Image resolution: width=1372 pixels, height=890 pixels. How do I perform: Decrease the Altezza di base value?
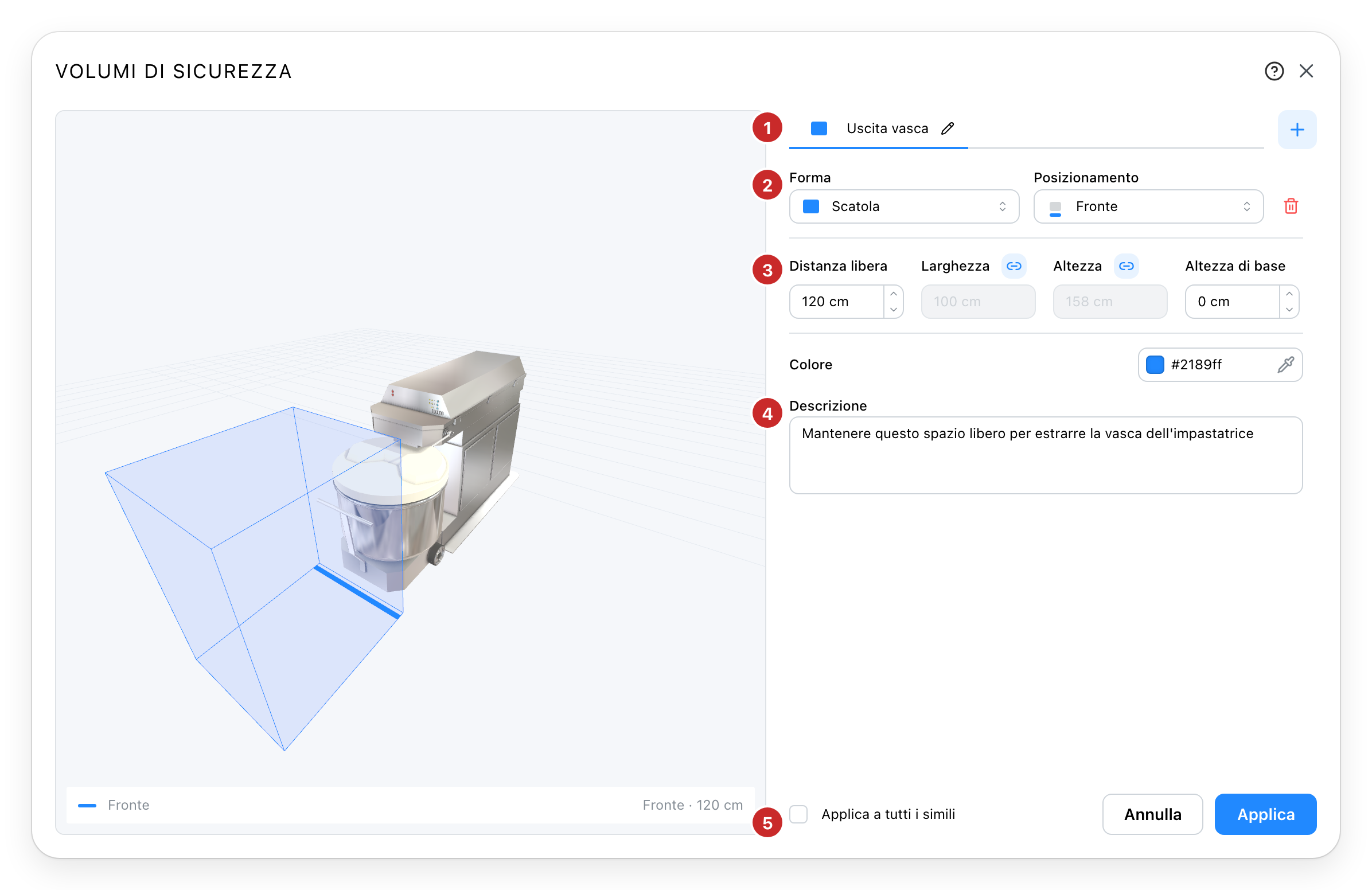click(1289, 310)
